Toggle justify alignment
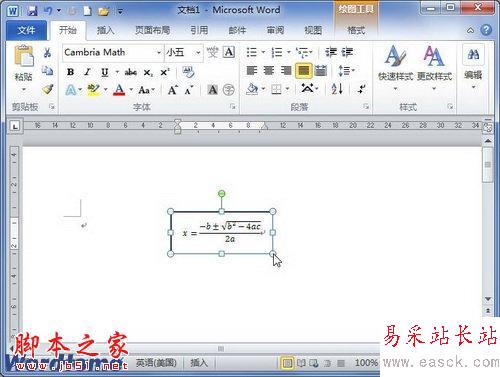 click(303, 71)
